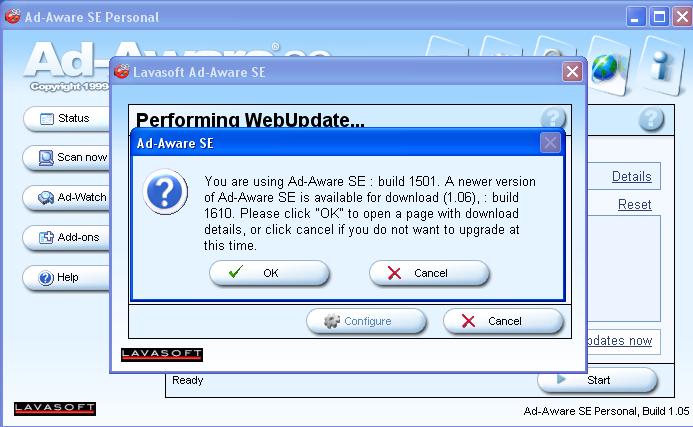This screenshot has width=693, height=427.
Task: Click the Reset link in main window
Action: [x=635, y=205]
